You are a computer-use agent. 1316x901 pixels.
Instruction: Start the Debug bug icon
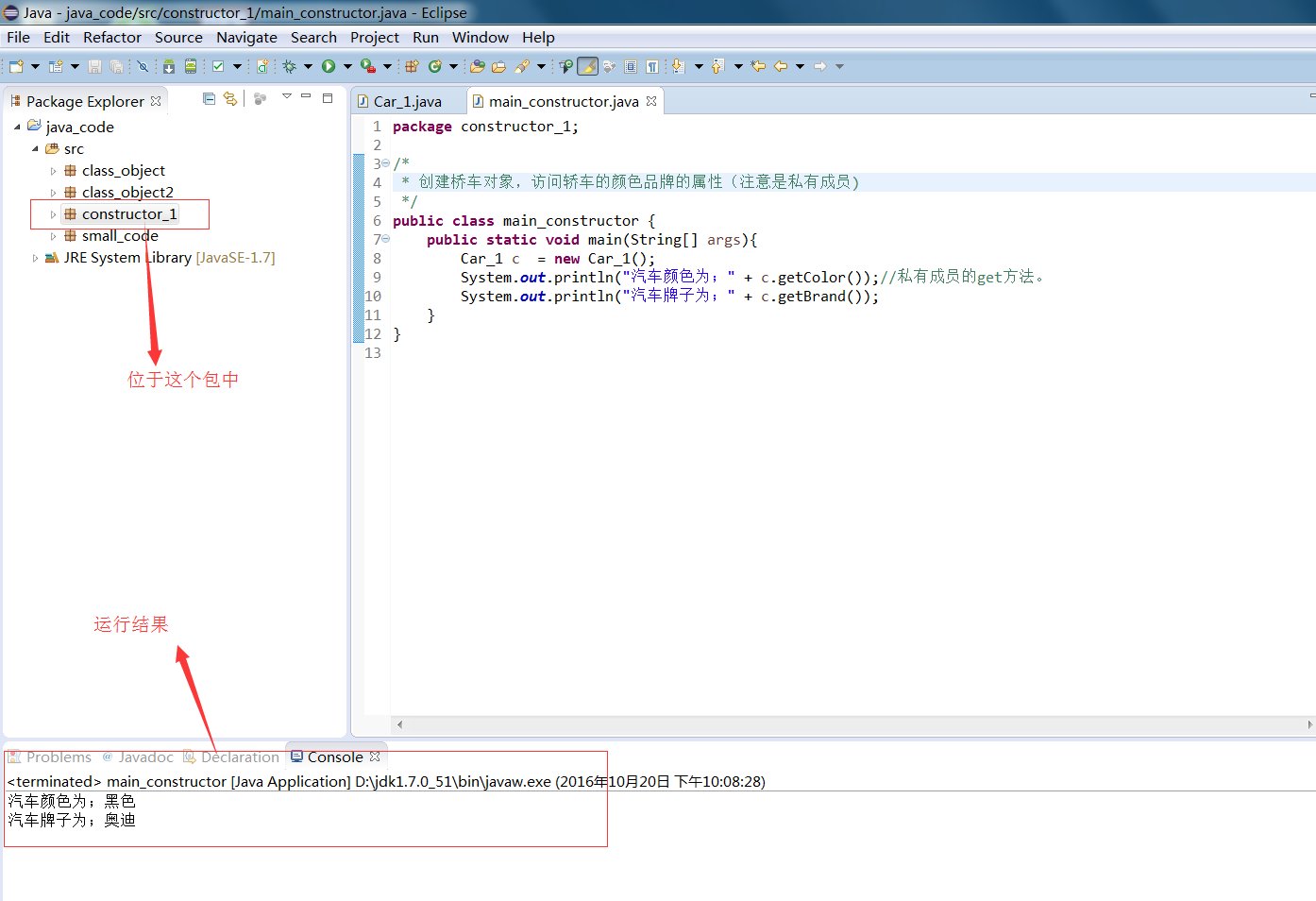[289, 66]
